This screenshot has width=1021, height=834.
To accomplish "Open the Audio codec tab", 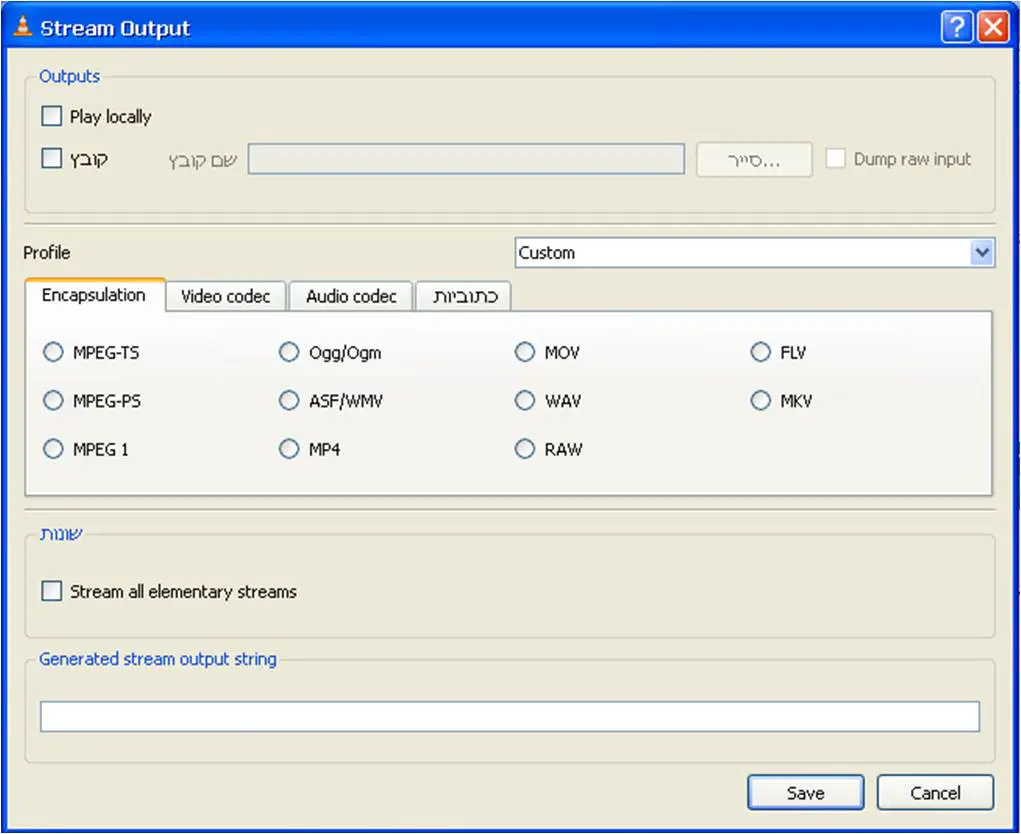I will (351, 297).
